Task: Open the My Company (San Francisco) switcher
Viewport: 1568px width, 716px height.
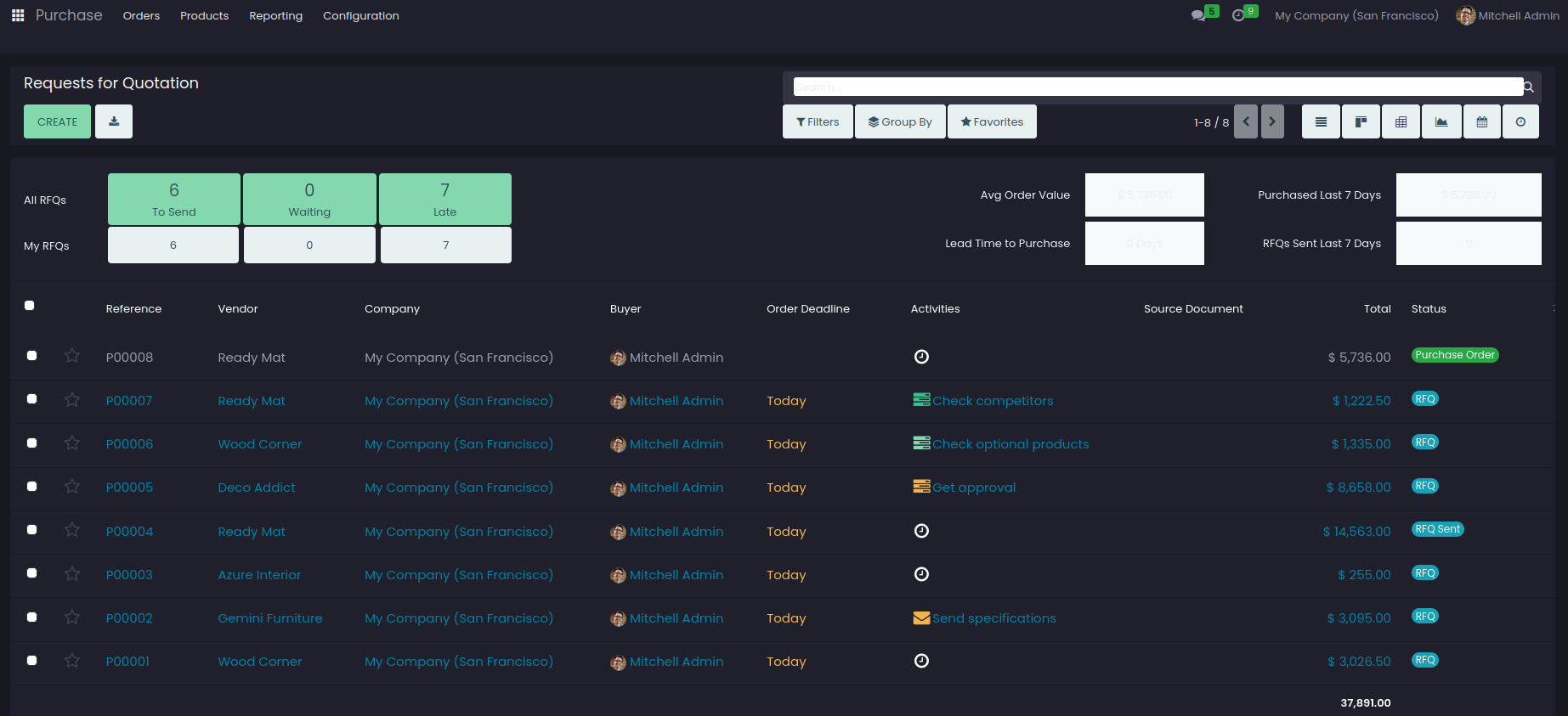Action: pos(1356,15)
